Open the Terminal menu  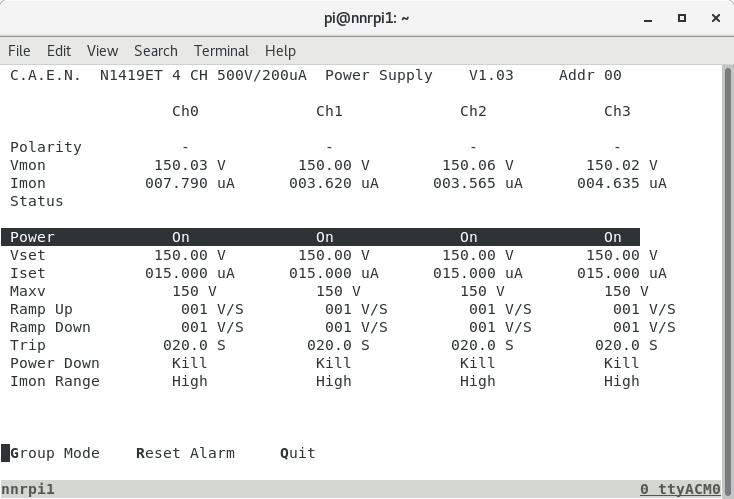(221, 51)
